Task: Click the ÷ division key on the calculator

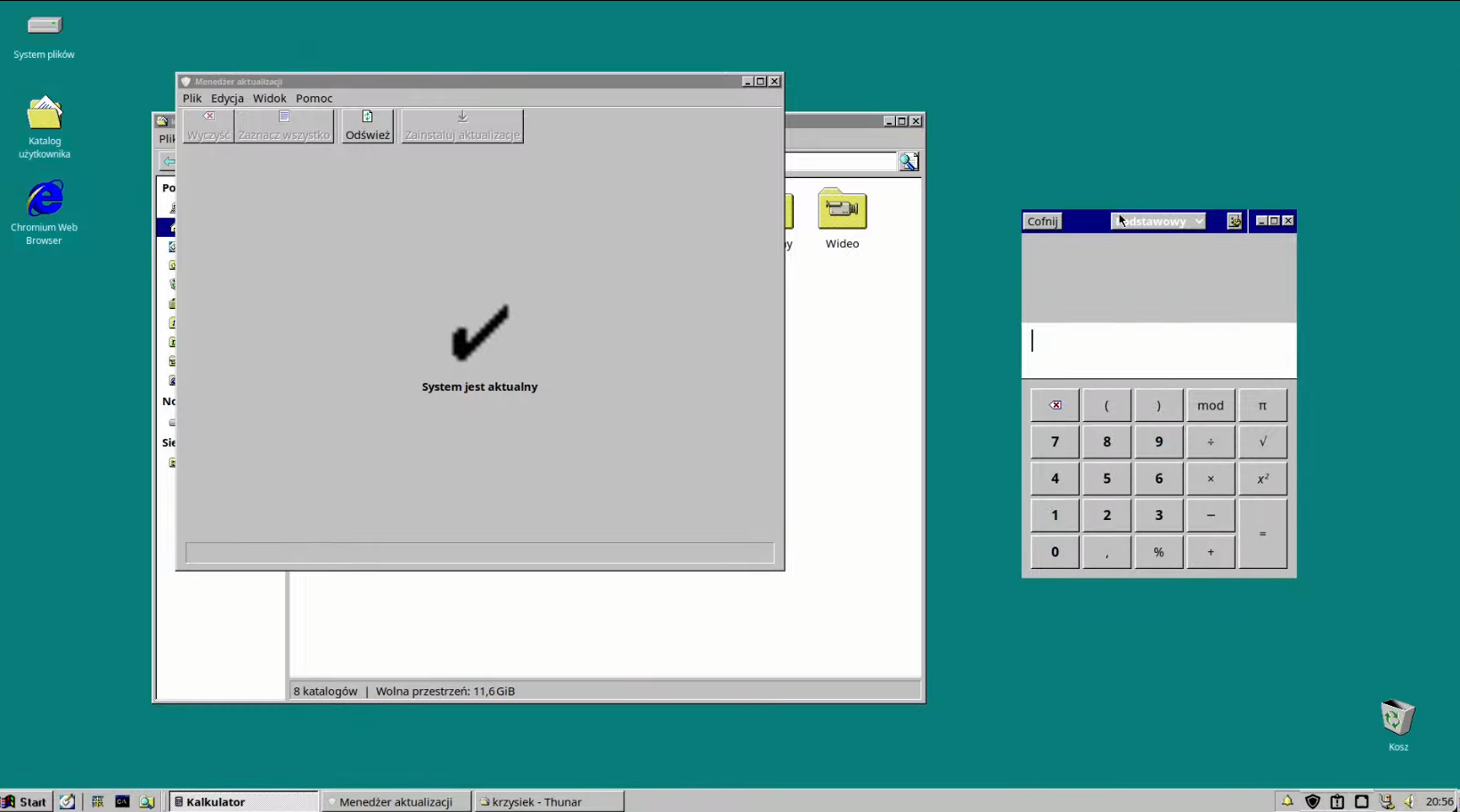Action: pos(1211,442)
